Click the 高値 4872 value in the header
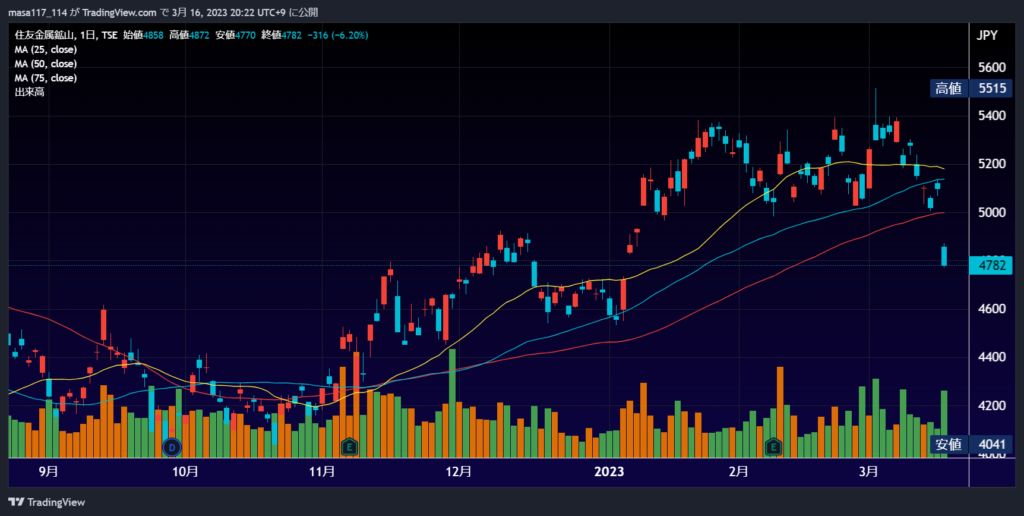The height and width of the screenshot is (516, 1024). click(x=189, y=35)
